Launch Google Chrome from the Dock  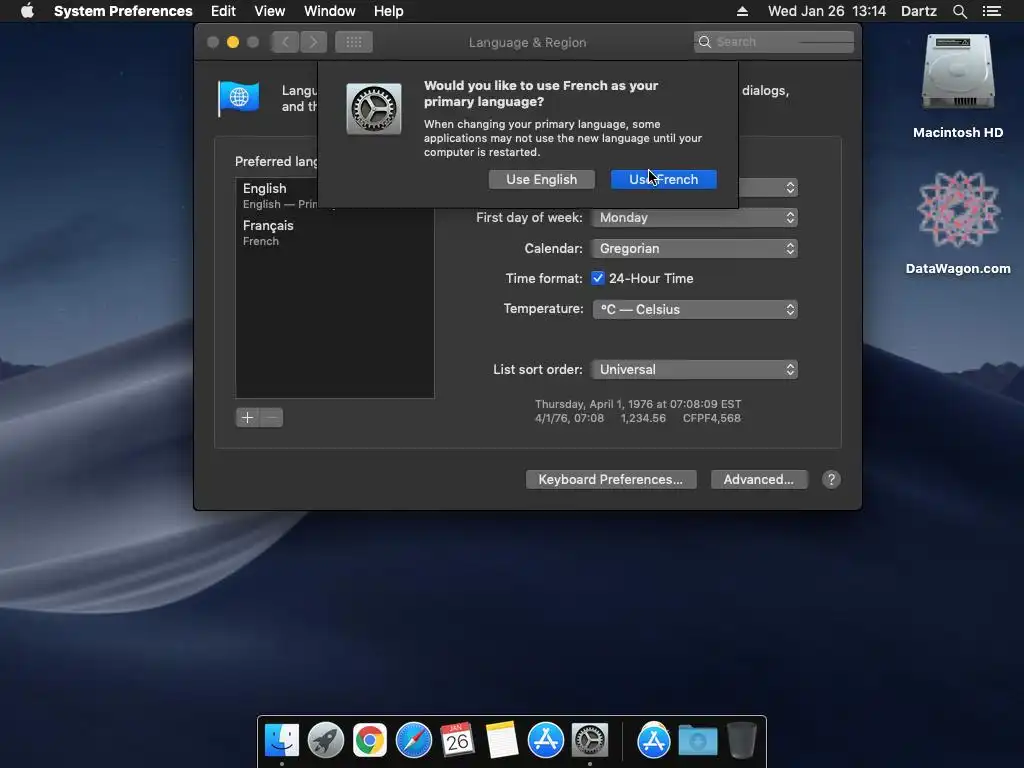[370, 740]
